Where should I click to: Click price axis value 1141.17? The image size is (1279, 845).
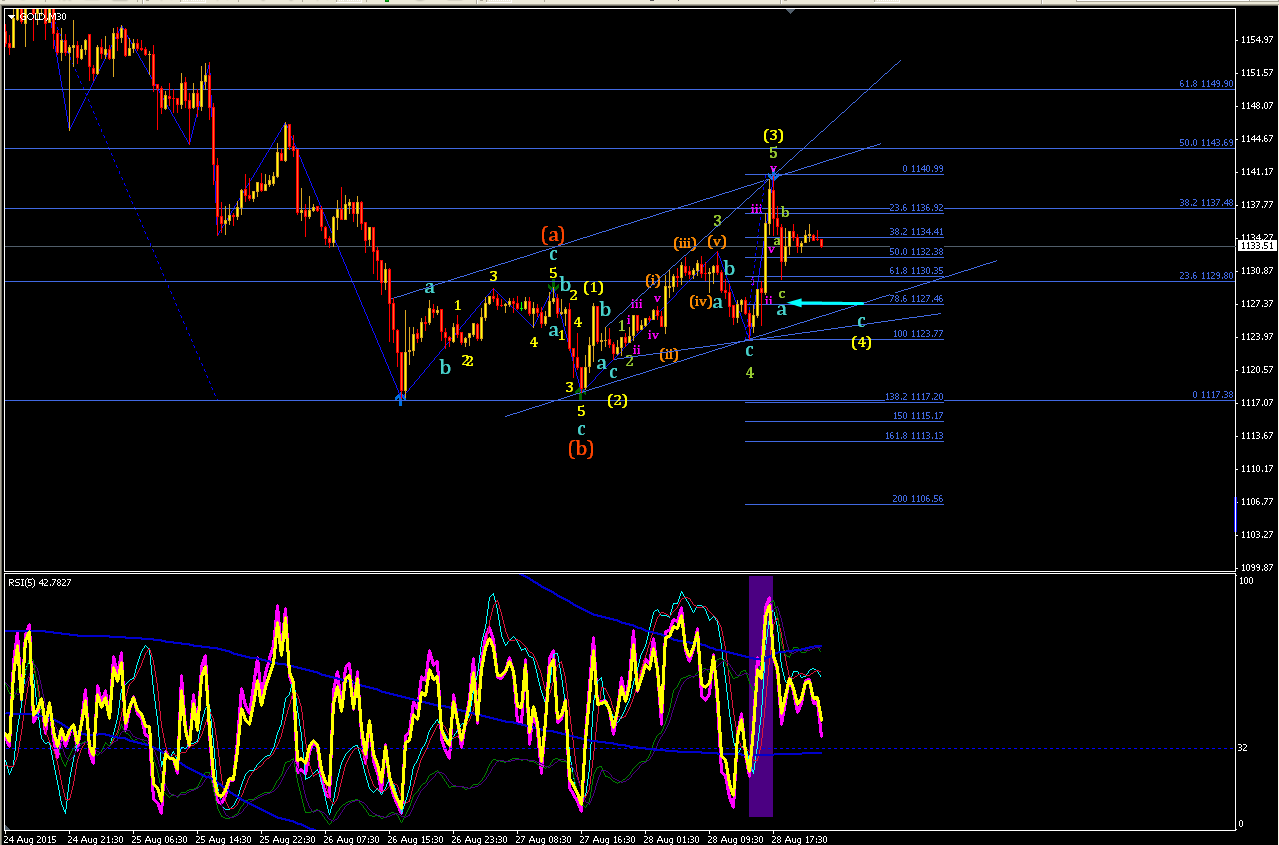[x=1256, y=172]
